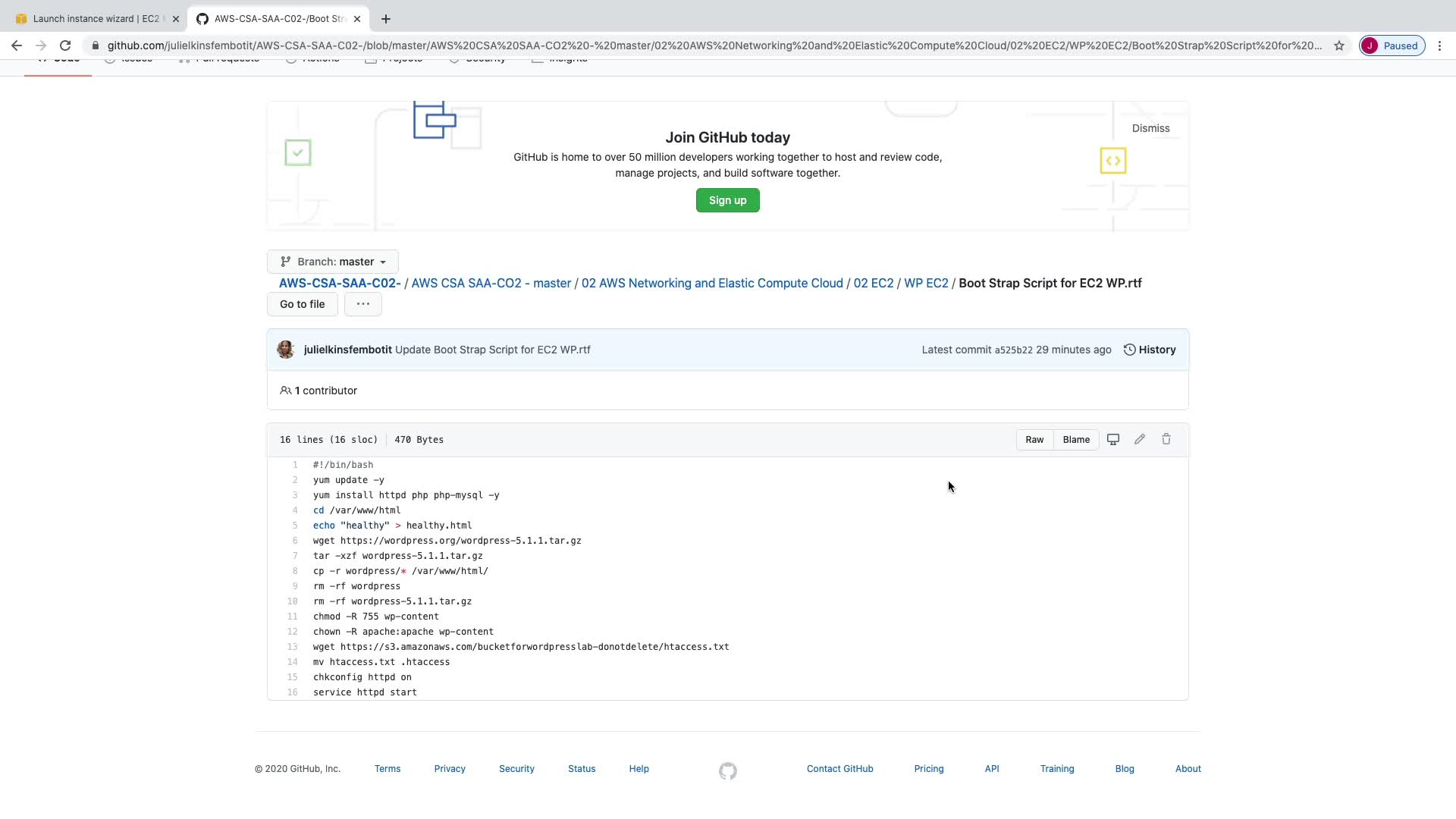Click the pencil edit file icon
This screenshot has width=1456, height=819.
tap(1139, 440)
